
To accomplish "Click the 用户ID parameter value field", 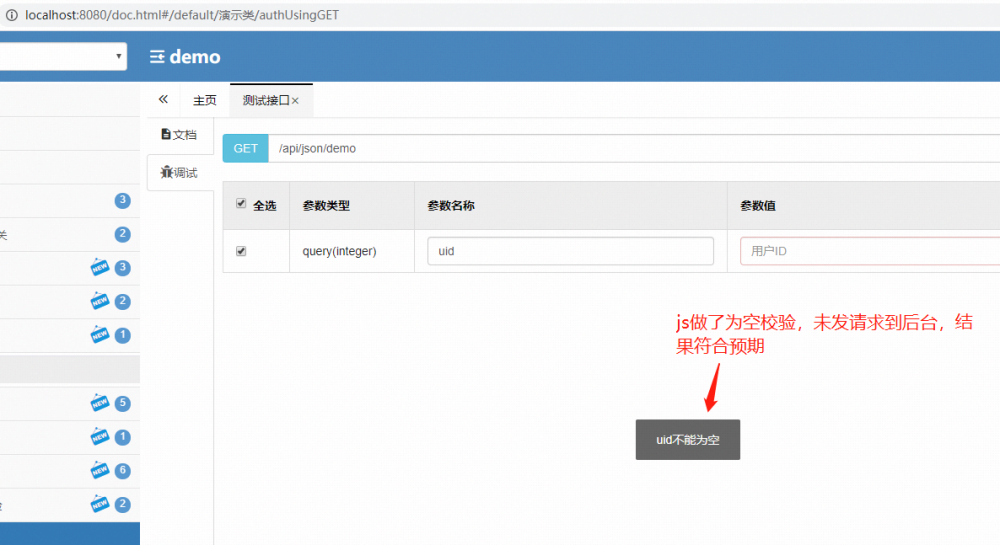I will point(870,251).
